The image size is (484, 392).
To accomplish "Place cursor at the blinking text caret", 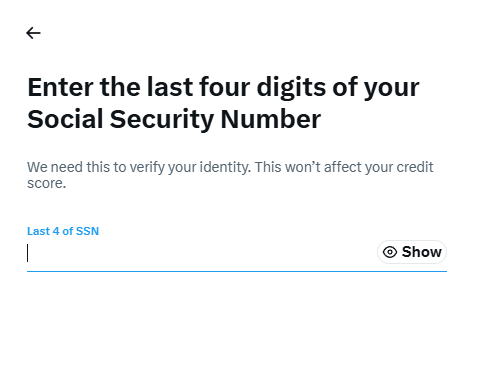I will click(28, 253).
